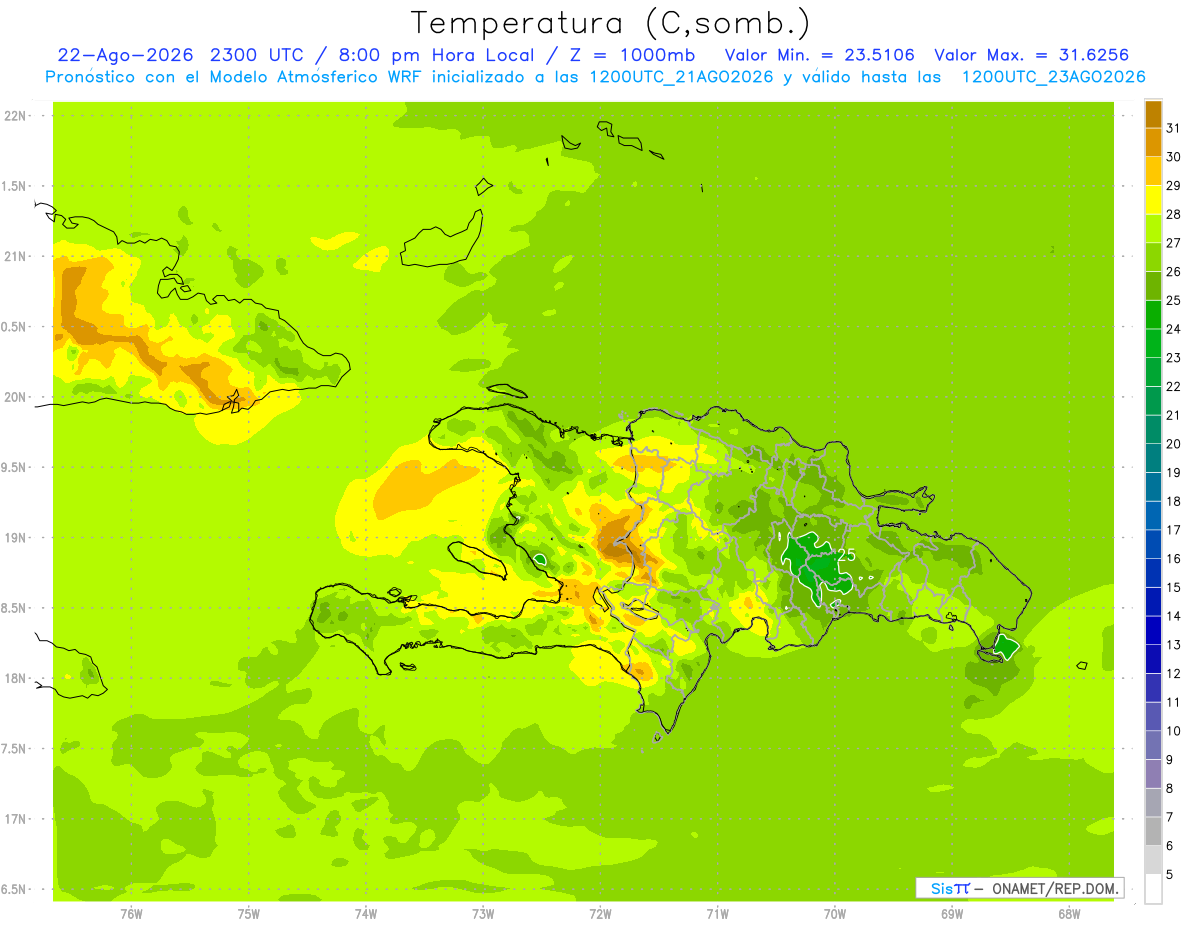Click the "68W" longitude axis label
The height and width of the screenshot is (927, 1200).
click(x=1069, y=915)
